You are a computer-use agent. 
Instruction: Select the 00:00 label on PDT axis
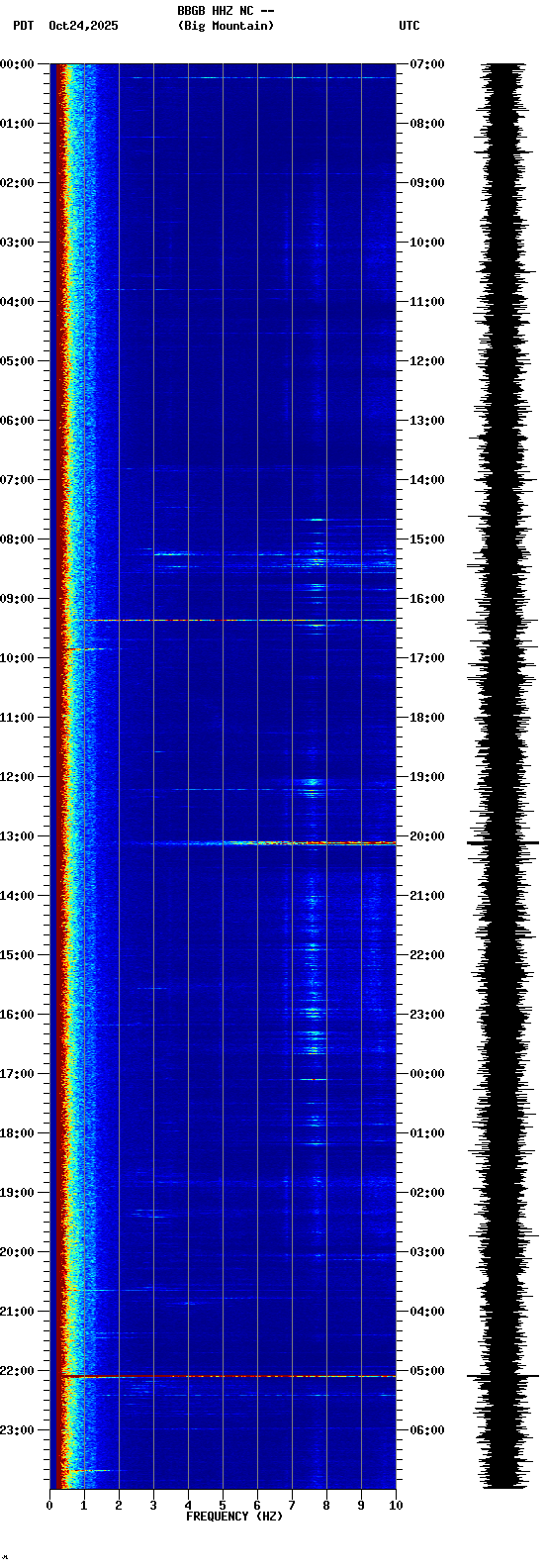17,64
